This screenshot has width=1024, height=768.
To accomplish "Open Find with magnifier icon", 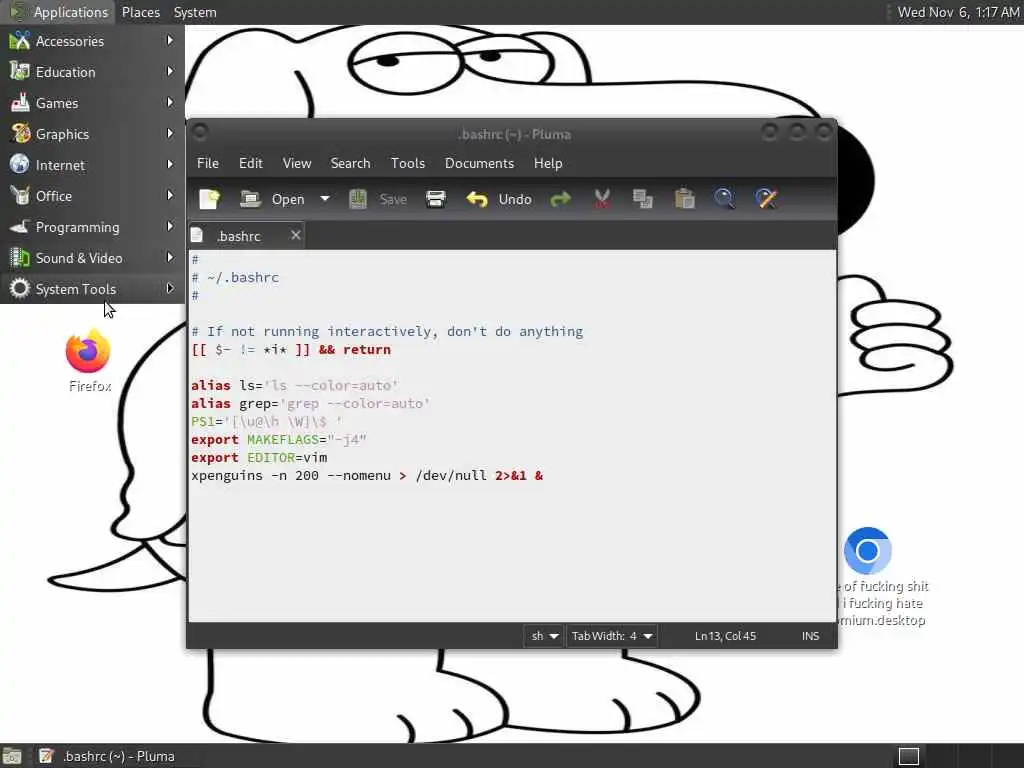I will (x=724, y=199).
